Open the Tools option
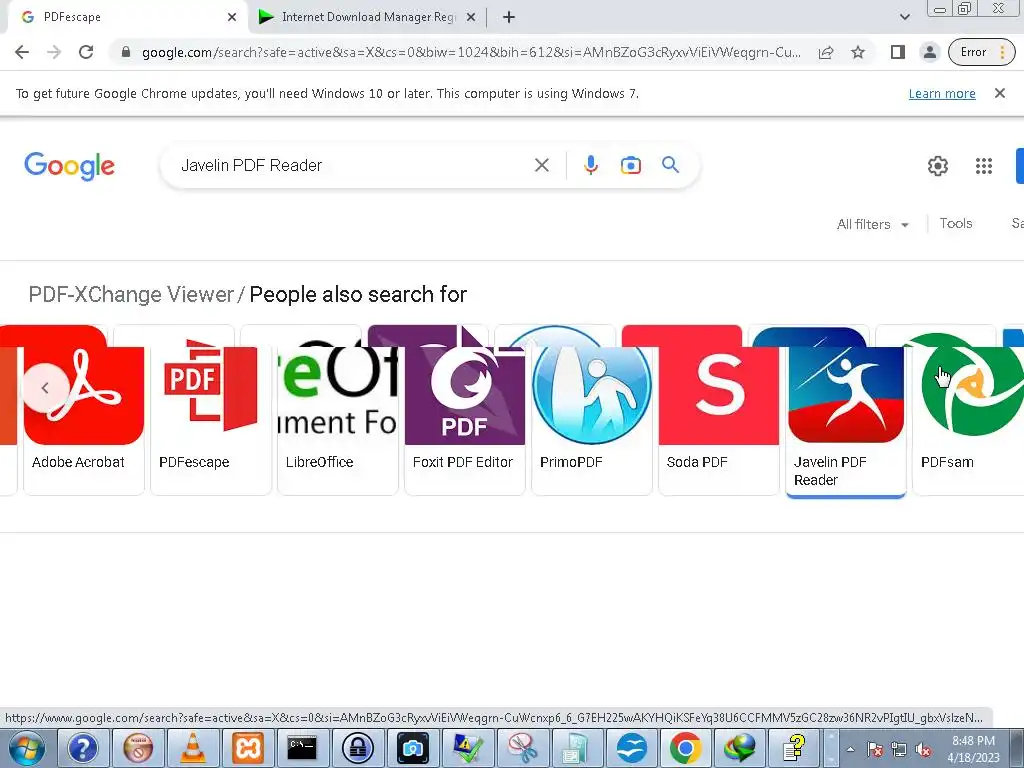Screen dimensions: 1024x768 point(955,223)
